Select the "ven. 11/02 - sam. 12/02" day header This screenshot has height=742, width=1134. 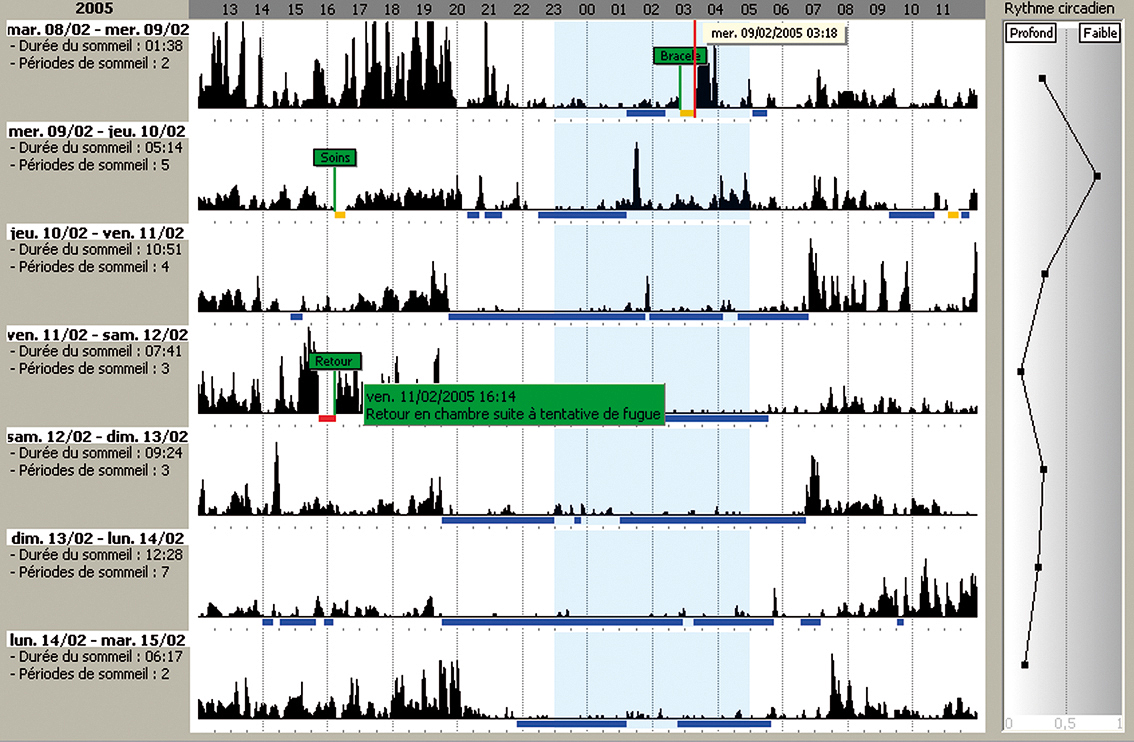[98, 335]
